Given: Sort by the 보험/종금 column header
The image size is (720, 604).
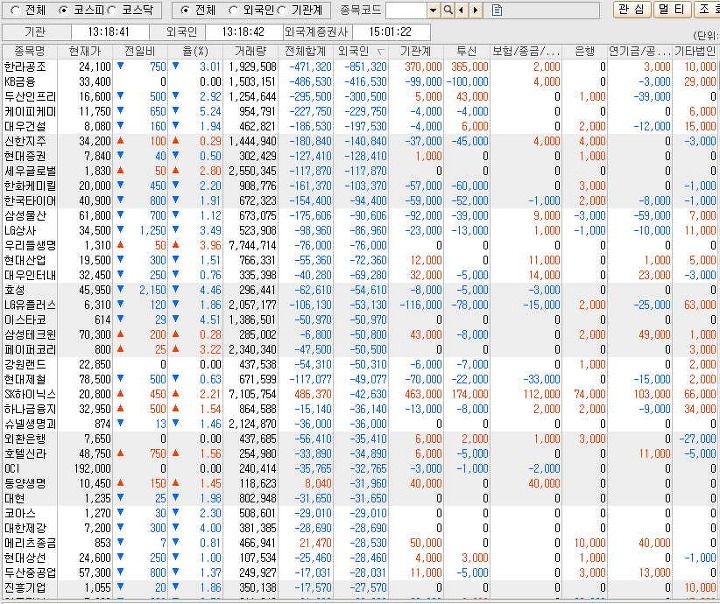Looking at the screenshot, I should click(x=526, y=51).
